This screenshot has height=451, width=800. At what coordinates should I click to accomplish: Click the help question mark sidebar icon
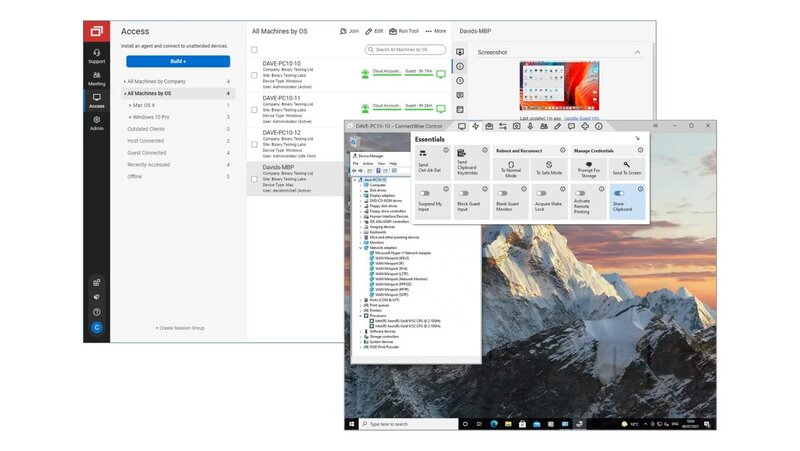click(96, 312)
